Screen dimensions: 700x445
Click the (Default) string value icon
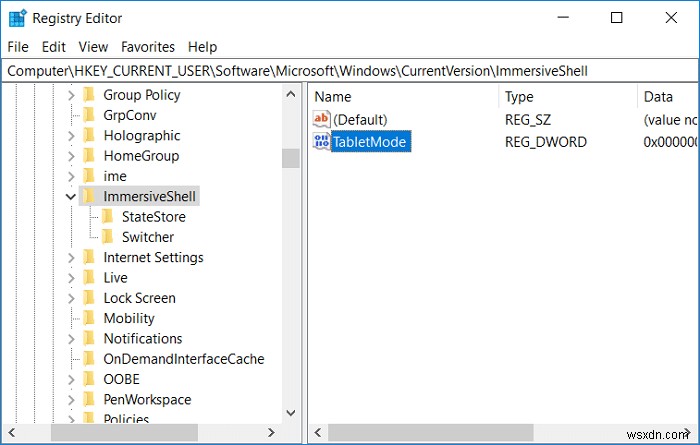coord(321,119)
